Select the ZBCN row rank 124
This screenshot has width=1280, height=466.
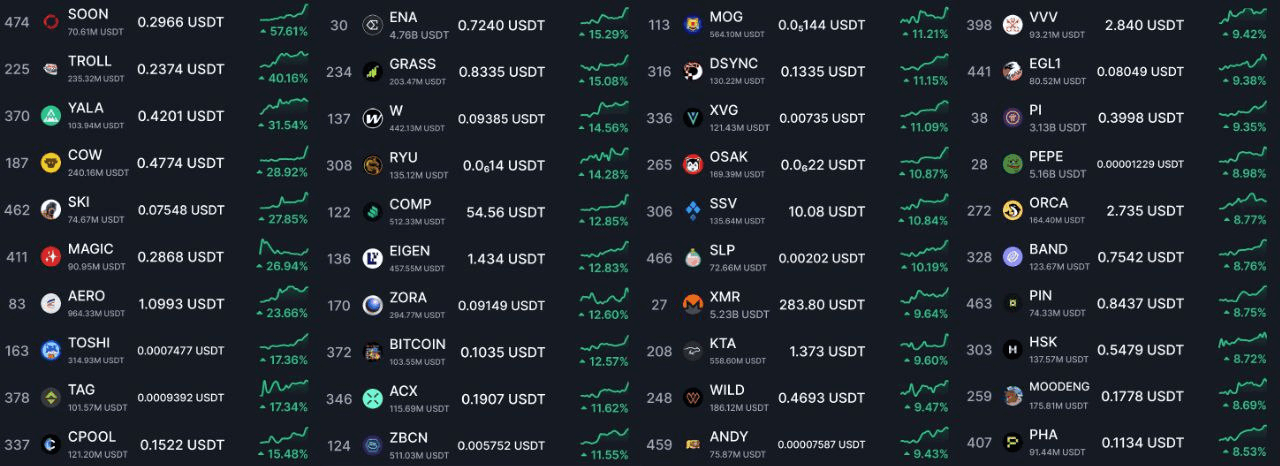[x=339, y=445]
